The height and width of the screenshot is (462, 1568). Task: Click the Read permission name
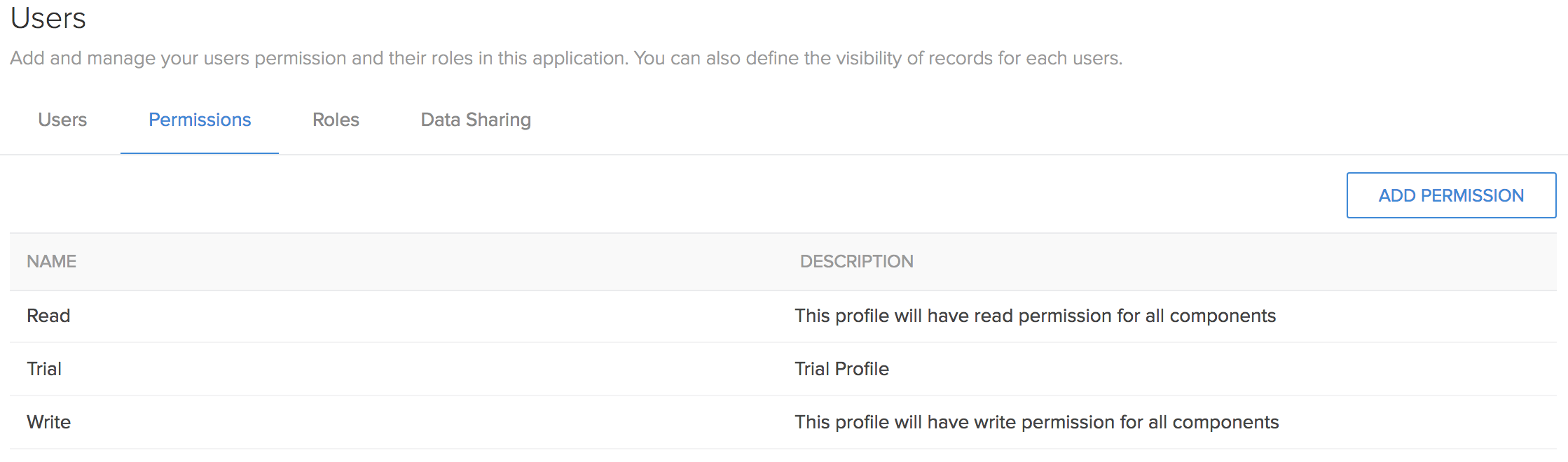(x=48, y=316)
